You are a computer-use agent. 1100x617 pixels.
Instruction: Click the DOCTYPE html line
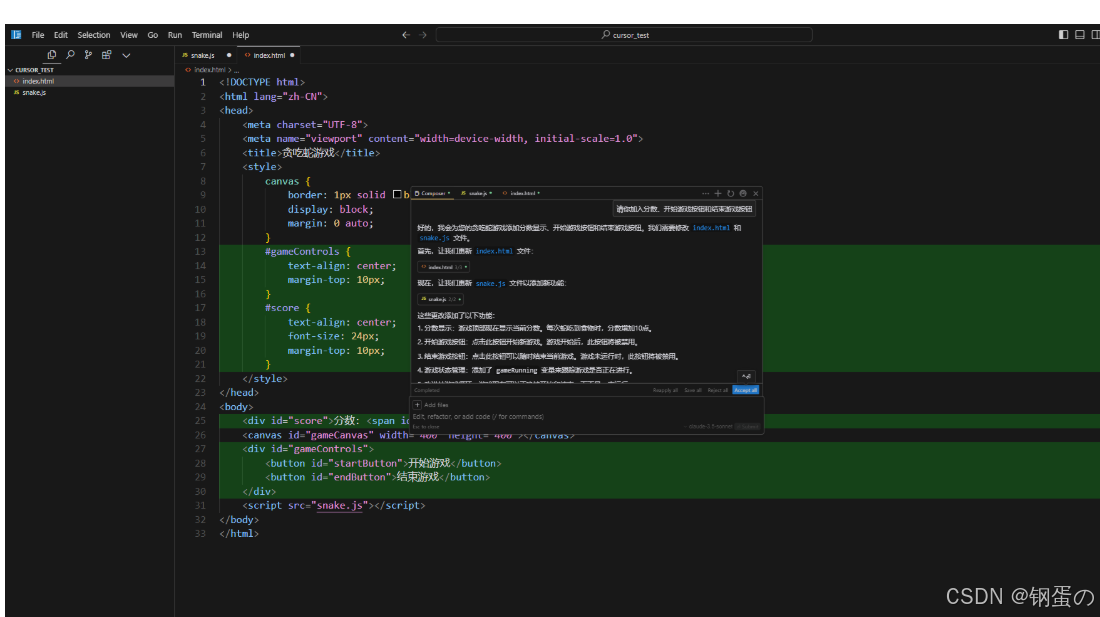click(262, 83)
